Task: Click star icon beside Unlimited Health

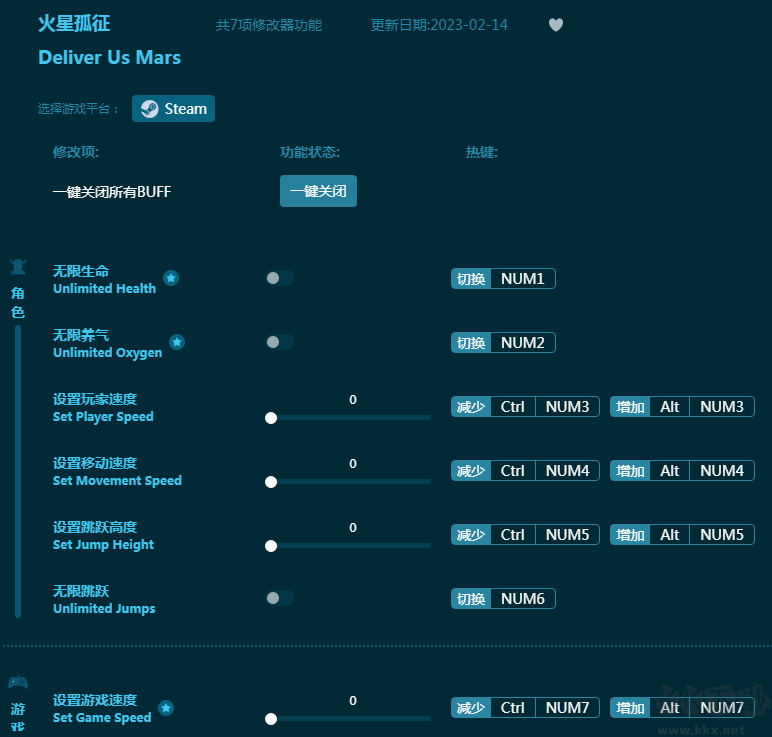Action: tap(171, 278)
